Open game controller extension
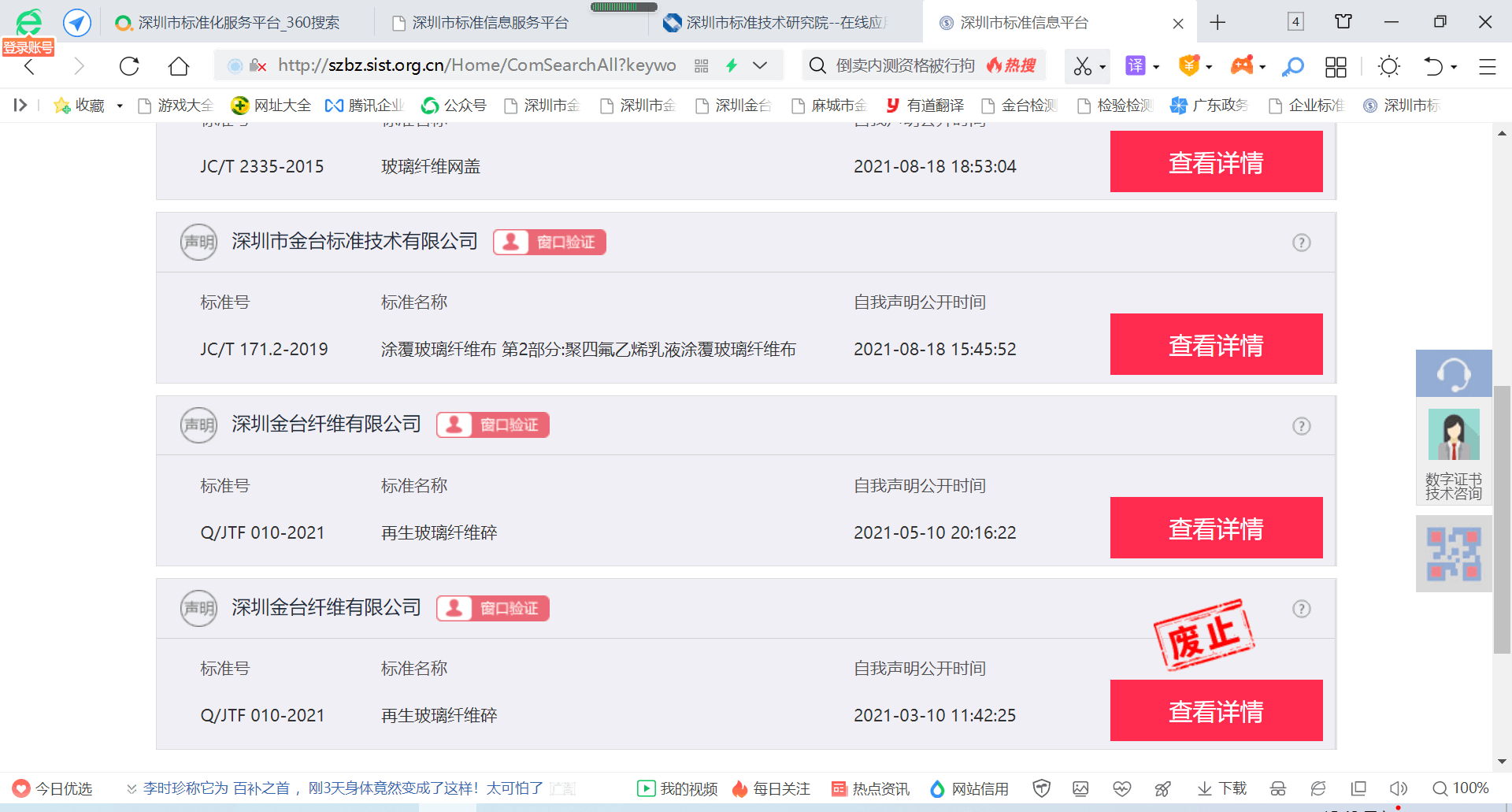This screenshot has width=1512, height=812. [1242, 65]
